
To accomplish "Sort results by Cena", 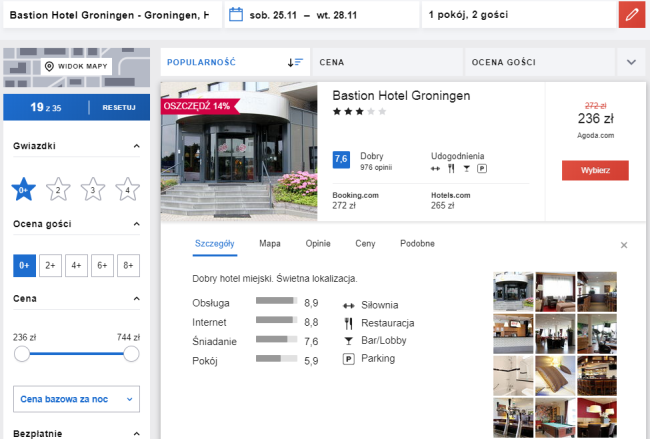I will [388, 62].
